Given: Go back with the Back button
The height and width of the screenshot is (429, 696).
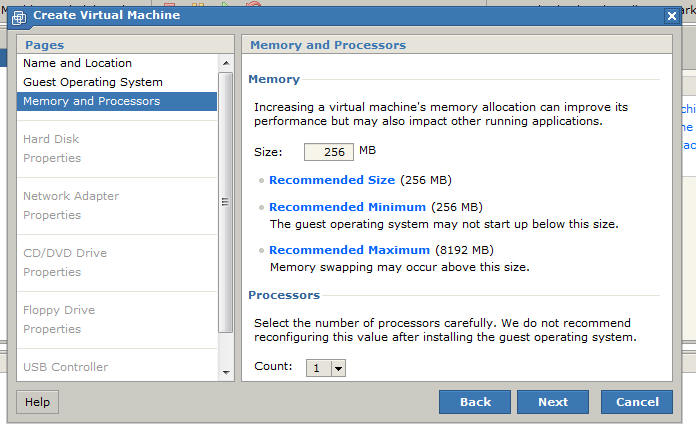Looking at the screenshot, I should (x=475, y=402).
